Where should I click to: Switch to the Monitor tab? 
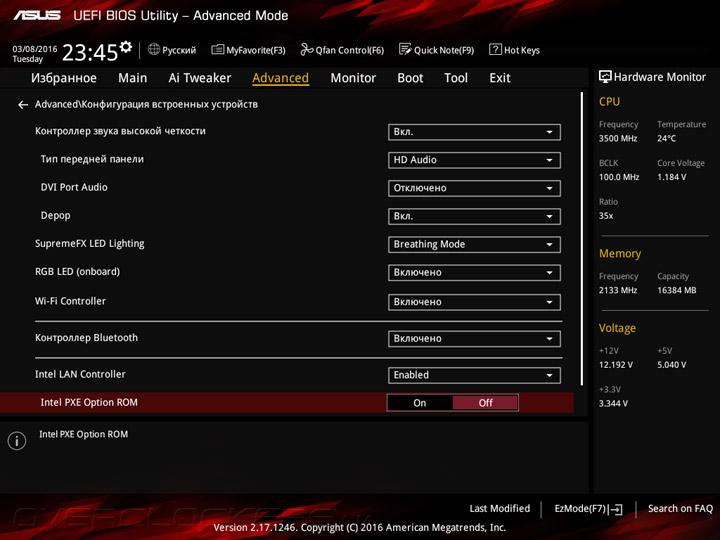[353, 78]
